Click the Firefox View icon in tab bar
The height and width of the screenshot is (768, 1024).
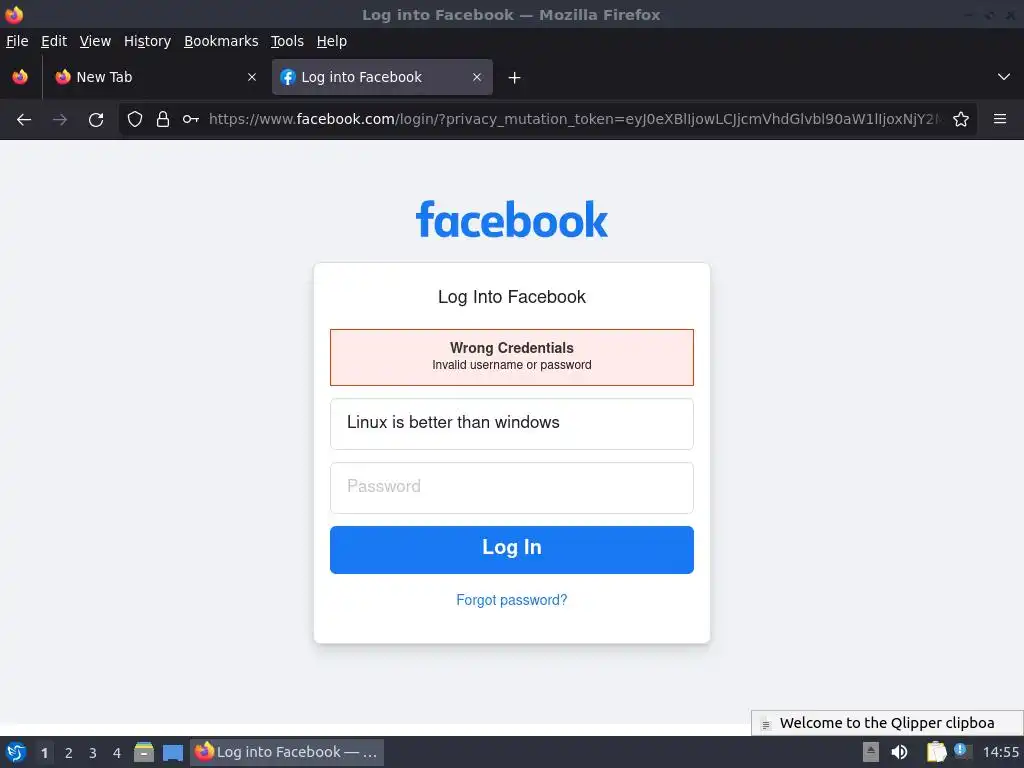pyautogui.click(x=20, y=77)
